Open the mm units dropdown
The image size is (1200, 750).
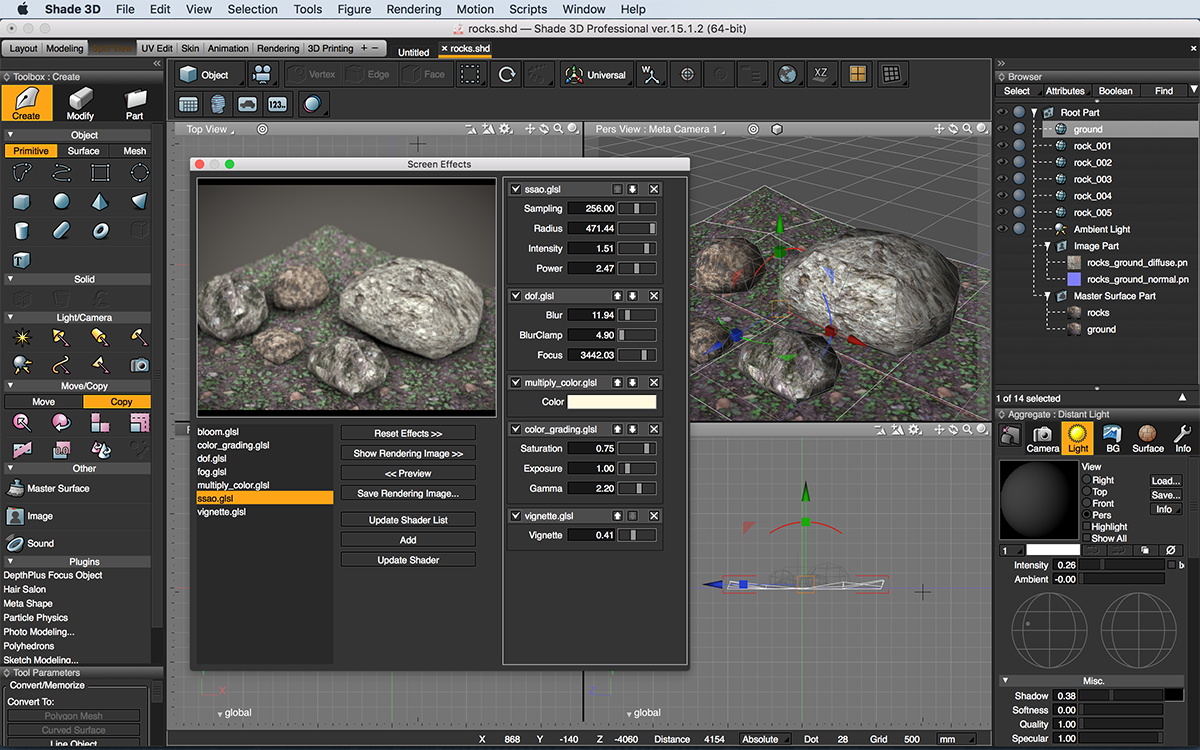(x=955, y=739)
